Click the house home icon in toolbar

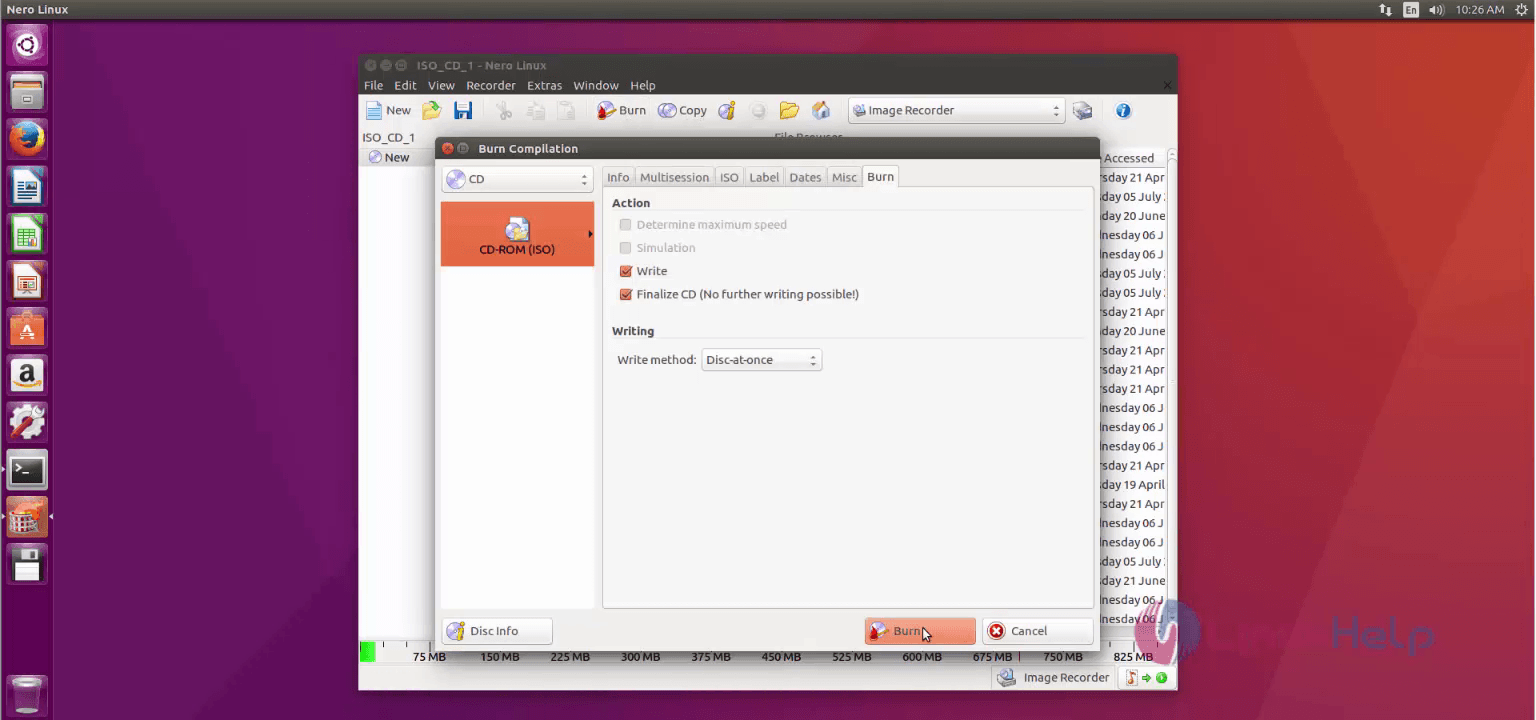pos(821,111)
